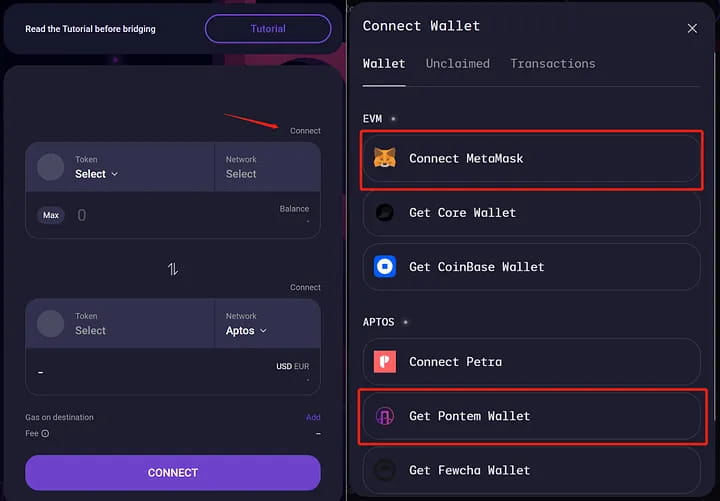
Task: Toggle currency display to EUR
Action: 301,367
